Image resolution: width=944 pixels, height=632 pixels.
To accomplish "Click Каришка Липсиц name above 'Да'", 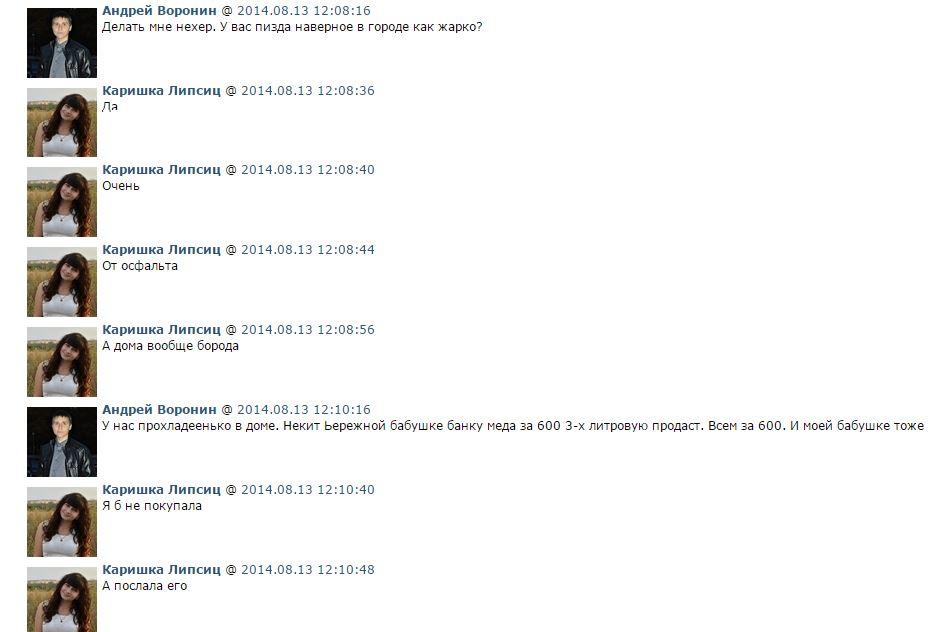I will tap(161, 91).
